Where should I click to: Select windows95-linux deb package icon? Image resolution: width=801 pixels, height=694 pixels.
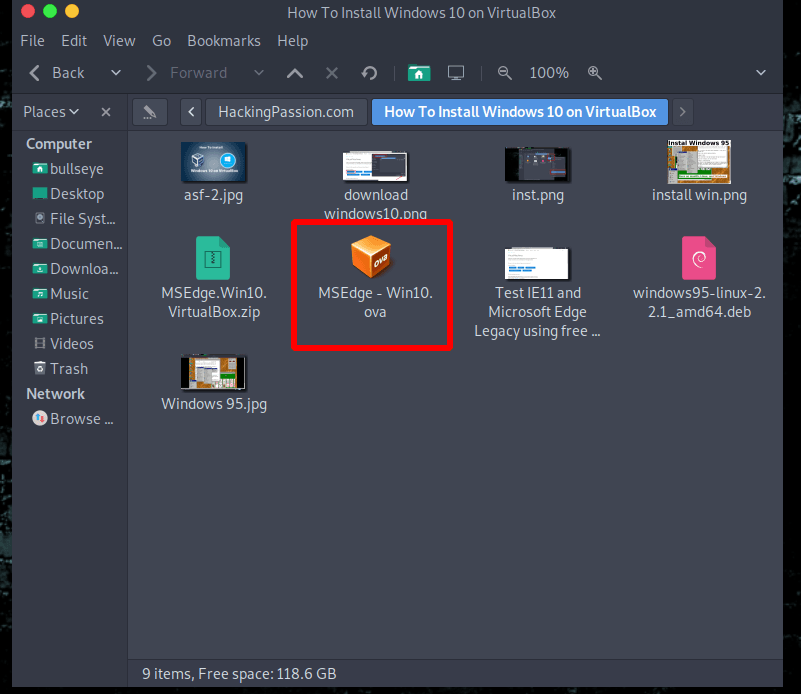(x=699, y=258)
